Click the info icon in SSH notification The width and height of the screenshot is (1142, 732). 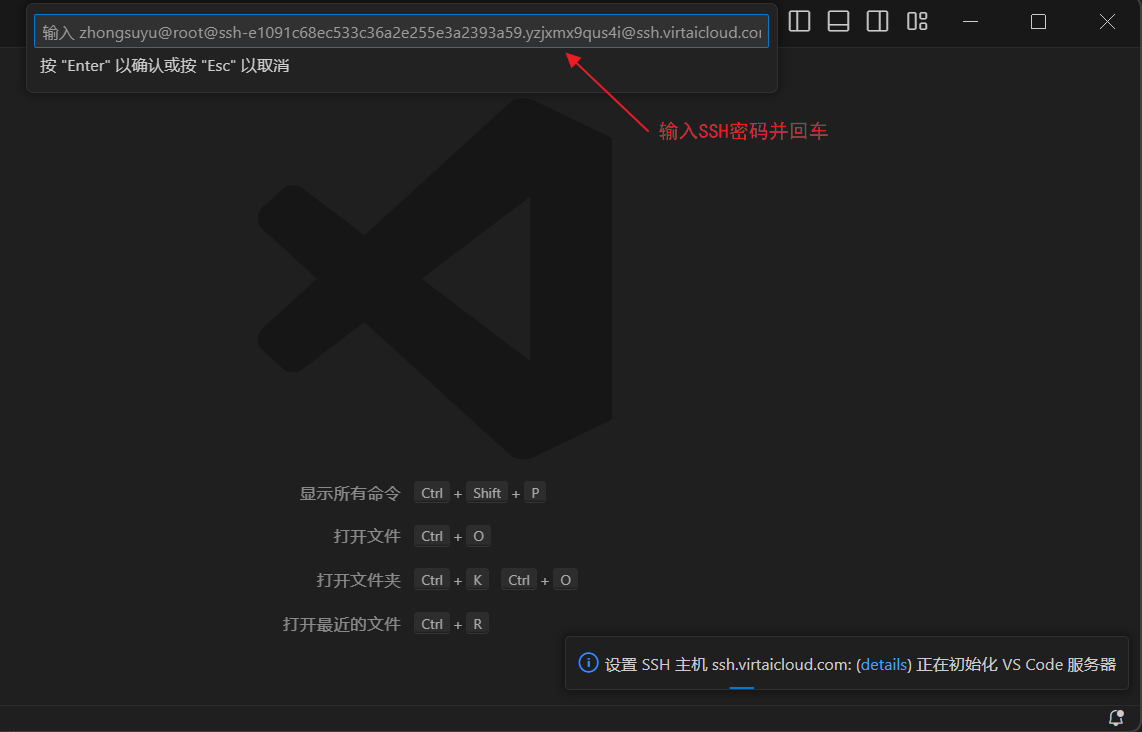pyautogui.click(x=589, y=663)
